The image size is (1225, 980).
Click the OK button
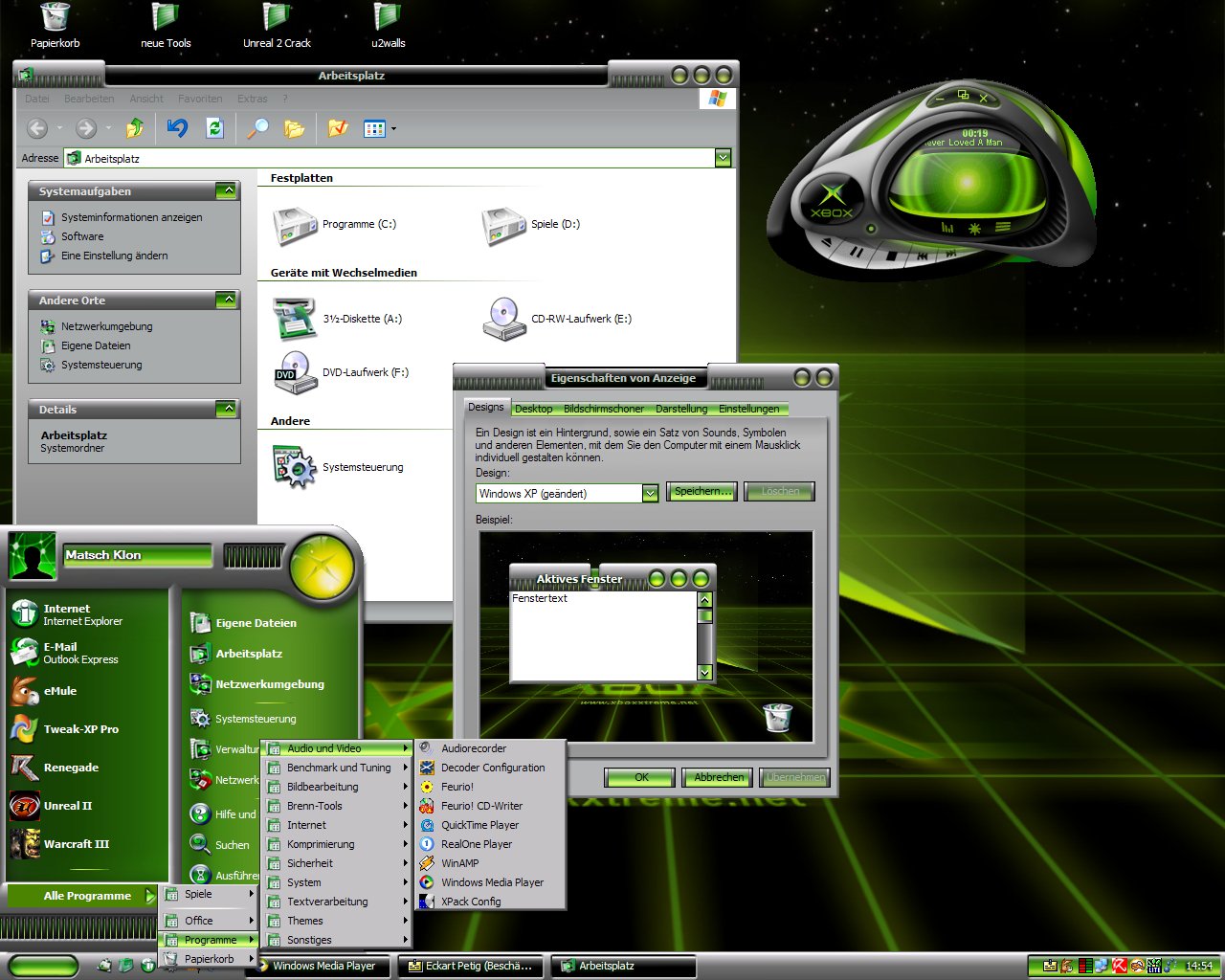tap(641, 777)
